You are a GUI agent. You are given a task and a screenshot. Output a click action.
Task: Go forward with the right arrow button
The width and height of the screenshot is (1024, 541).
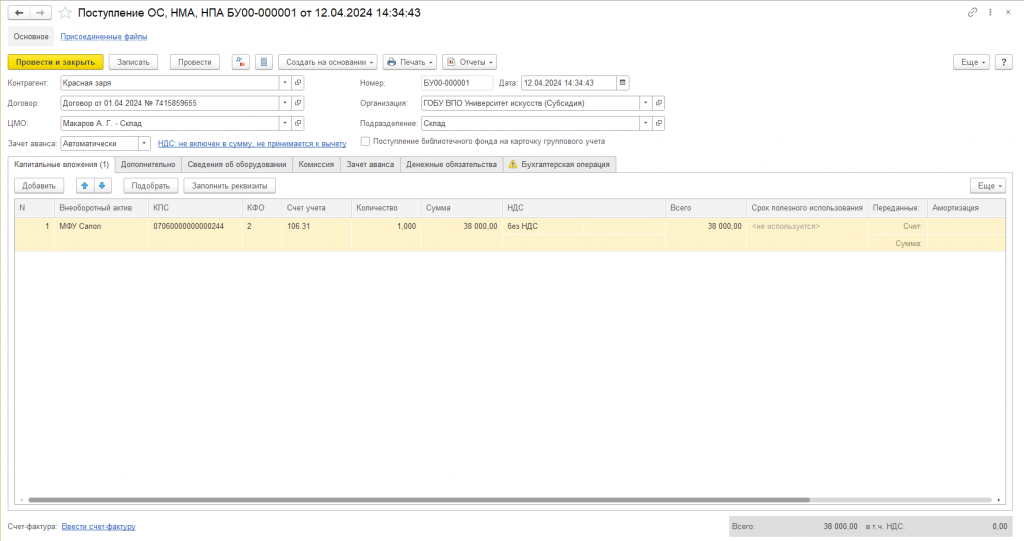40,12
